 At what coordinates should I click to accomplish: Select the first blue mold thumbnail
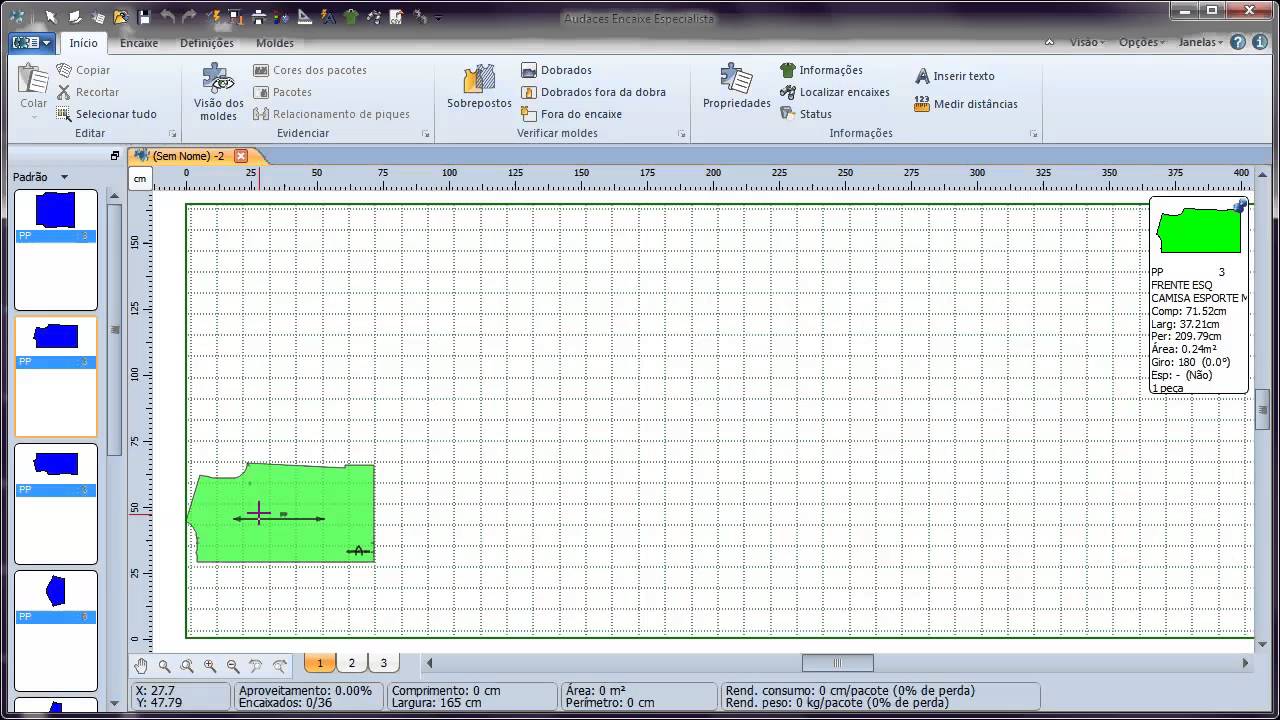pos(56,250)
